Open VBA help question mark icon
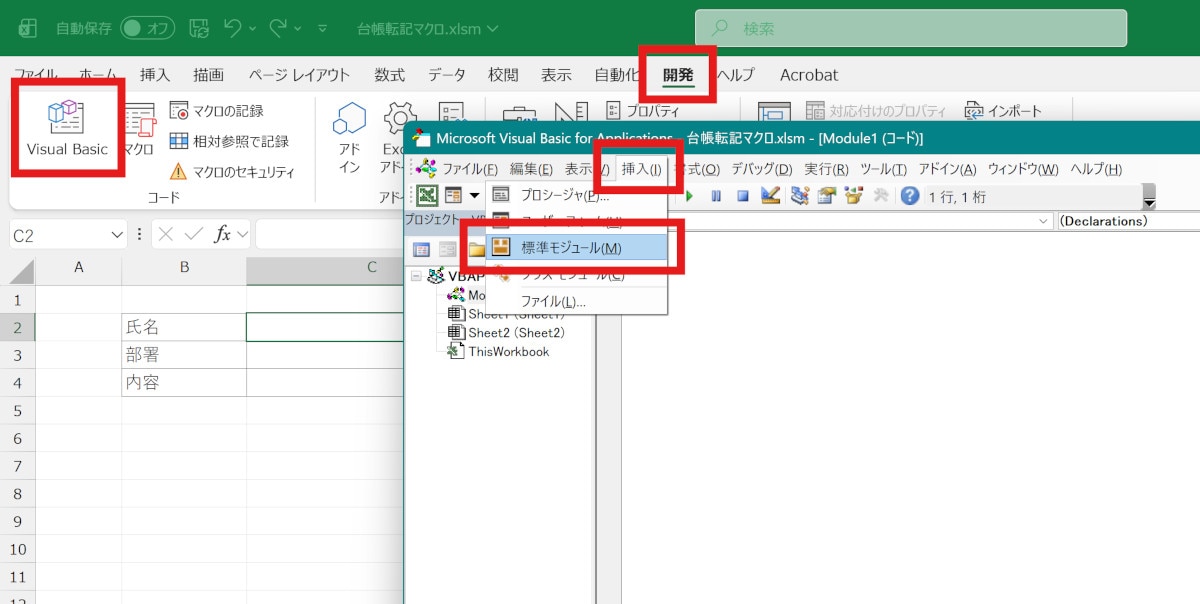Image resolution: width=1200 pixels, height=604 pixels. click(909, 196)
